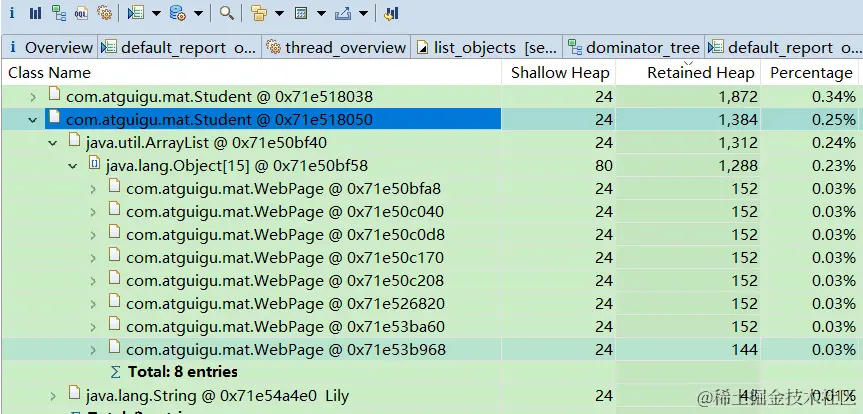
Task: Click the array icon of Object[15] @ 0x71e50bf58
Action: click(x=95, y=164)
